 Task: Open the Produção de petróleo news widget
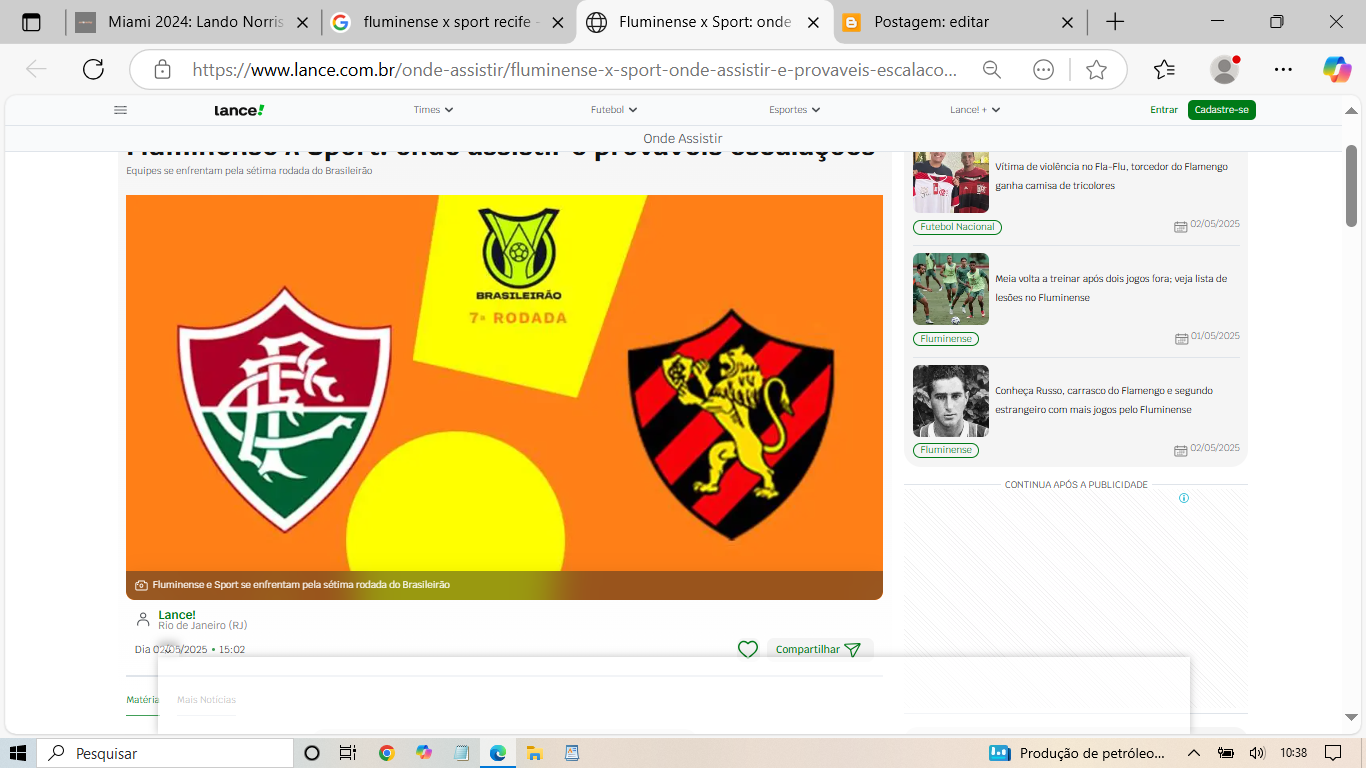(1077, 753)
